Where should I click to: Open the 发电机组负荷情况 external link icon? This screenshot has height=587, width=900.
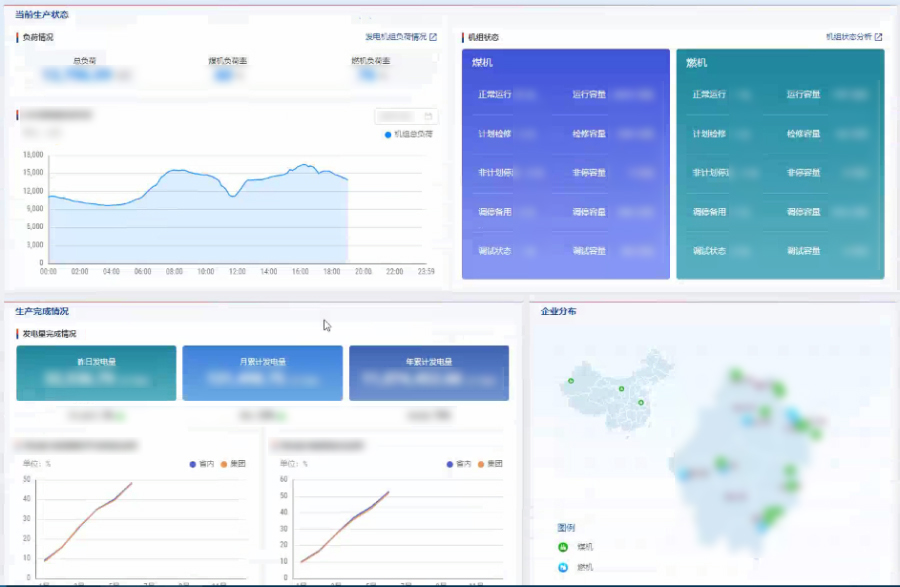coord(433,37)
